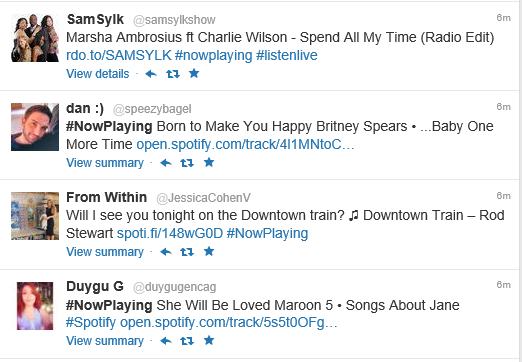Viewport: 522px width, 362px height.
Task: Open the #Spotify hashtag in Duygu's tweet
Action: tap(91, 323)
